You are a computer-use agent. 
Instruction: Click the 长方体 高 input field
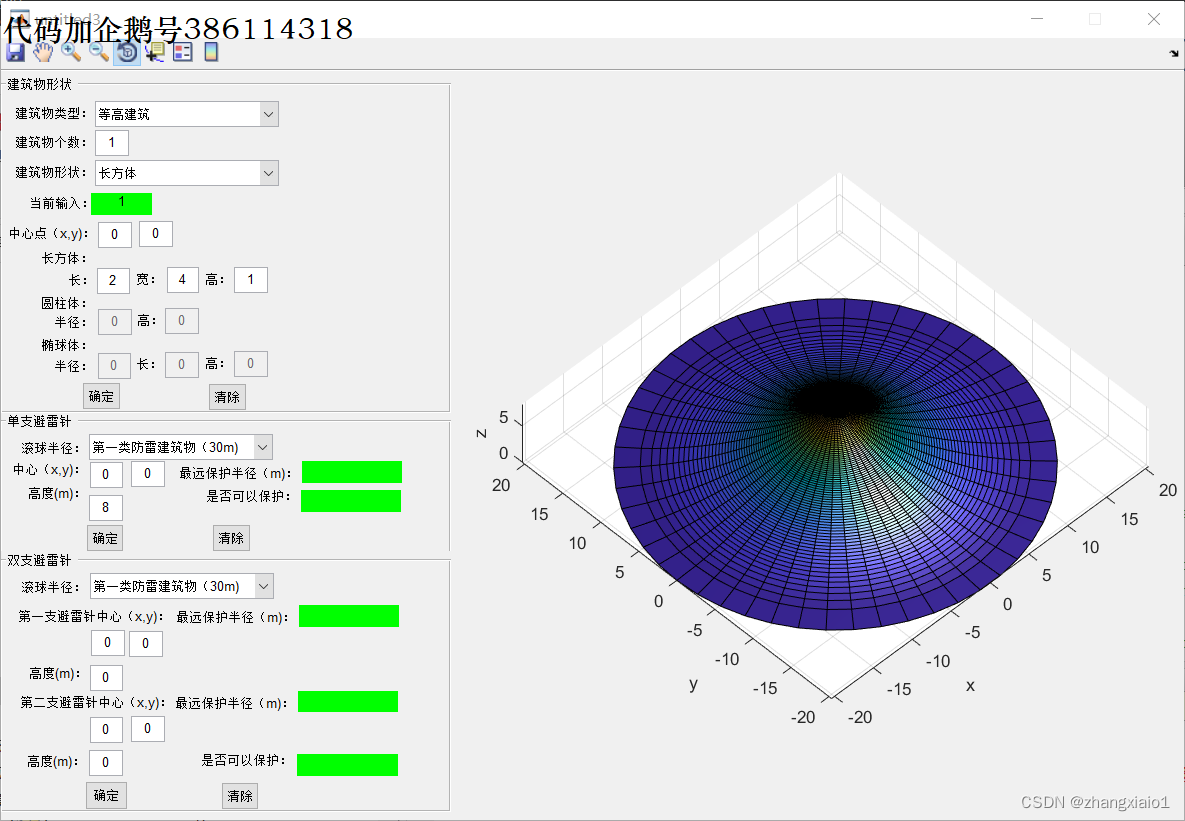[x=251, y=280]
